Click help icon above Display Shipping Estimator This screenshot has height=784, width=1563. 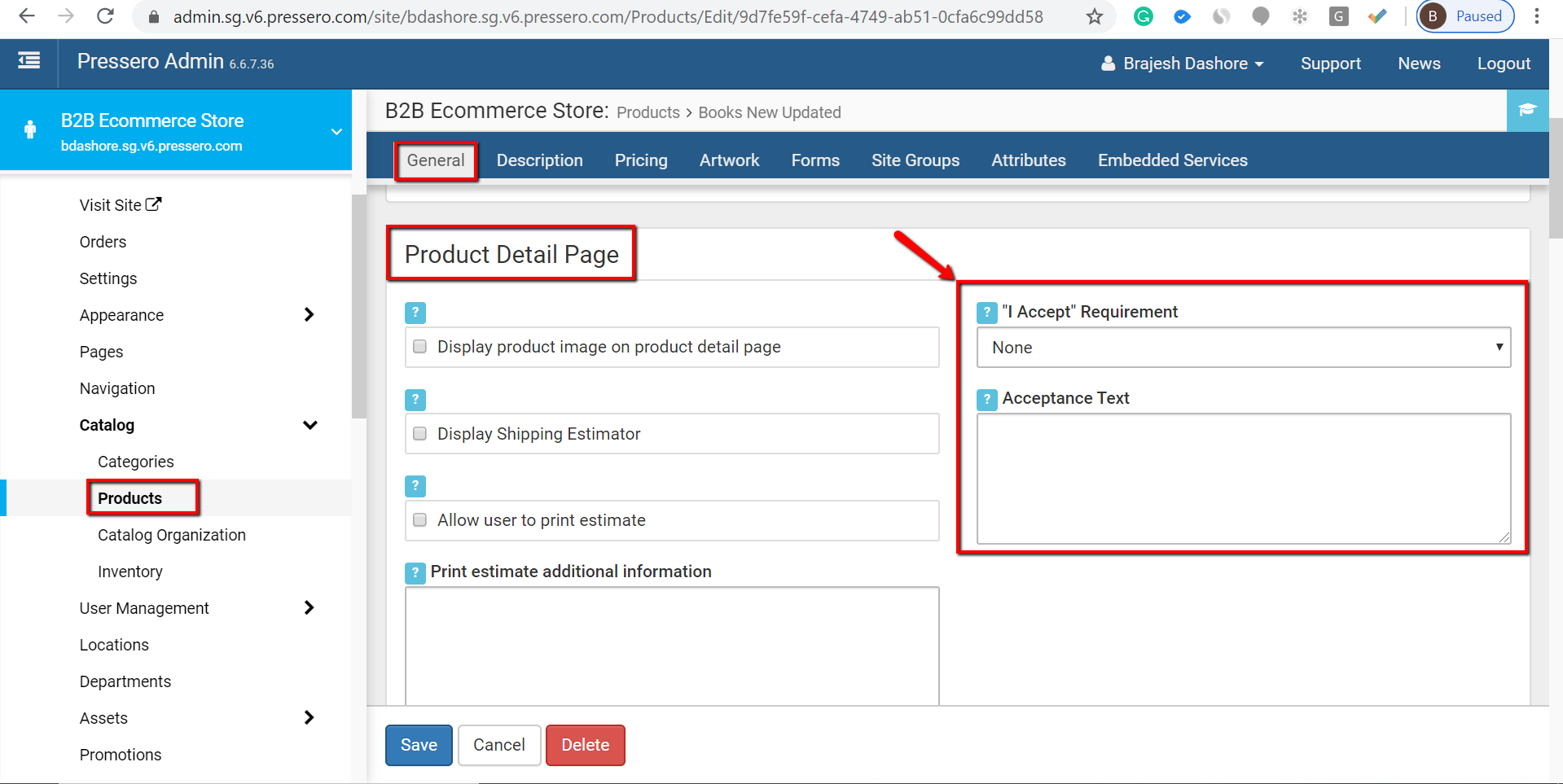[x=415, y=400]
